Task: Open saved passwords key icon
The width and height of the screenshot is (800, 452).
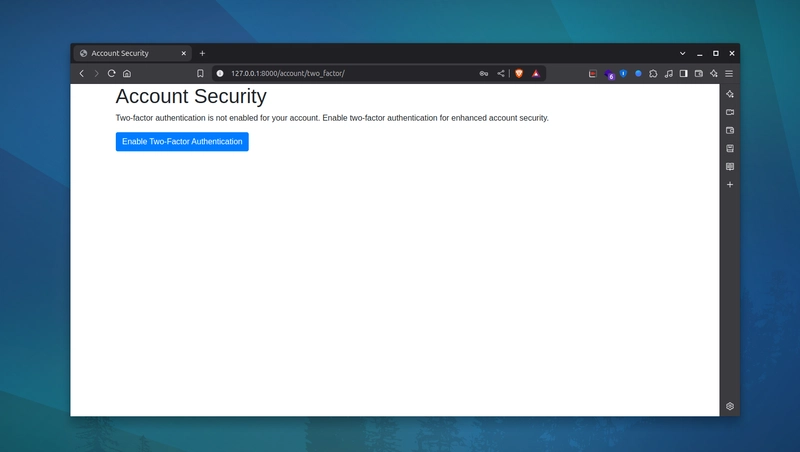Action: click(484, 73)
